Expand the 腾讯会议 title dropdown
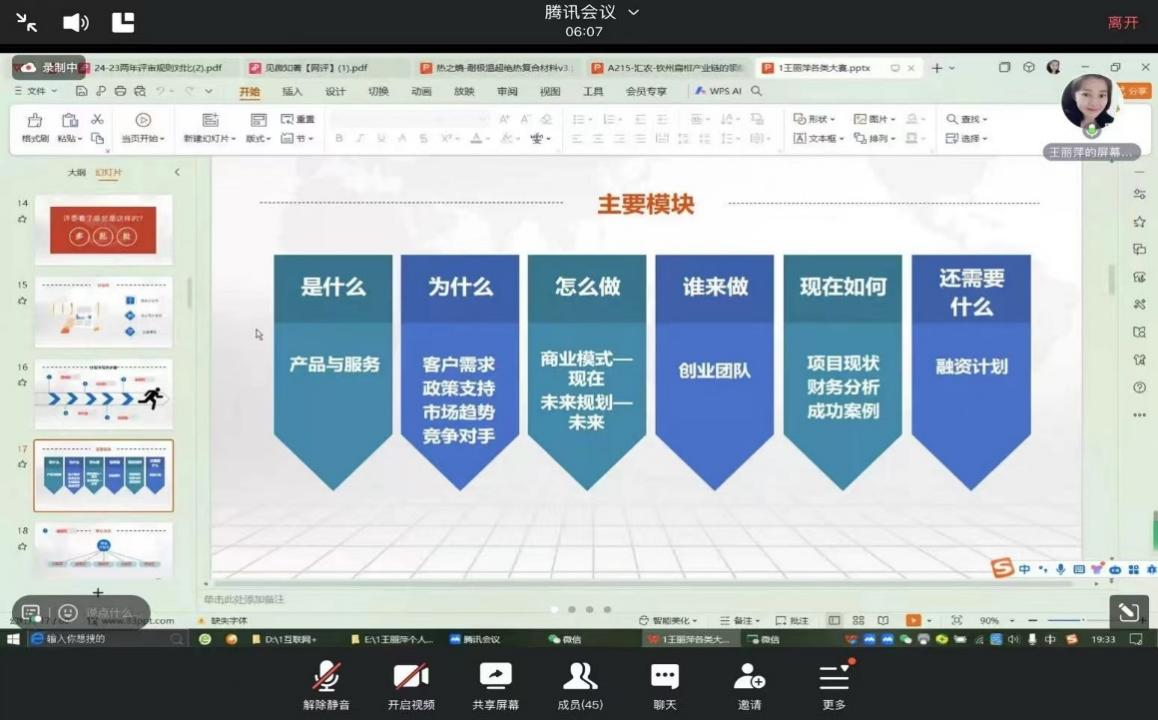 click(632, 13)
